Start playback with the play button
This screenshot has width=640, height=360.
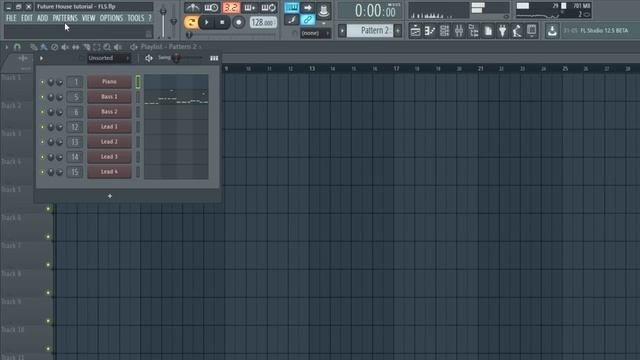[207, 22]
